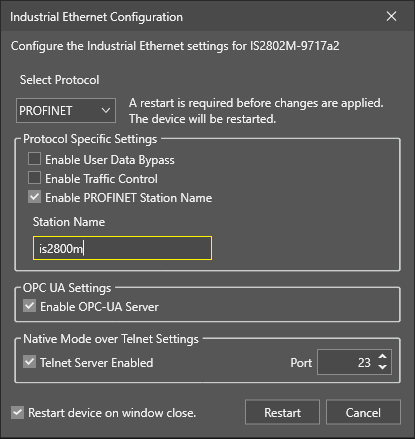
Task: Open the PROFINET protocol dropdown
Action: [66, 110]
